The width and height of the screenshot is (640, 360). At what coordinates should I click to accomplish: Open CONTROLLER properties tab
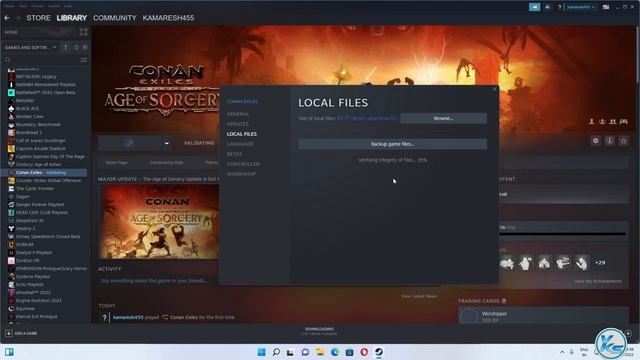point(243,164)
